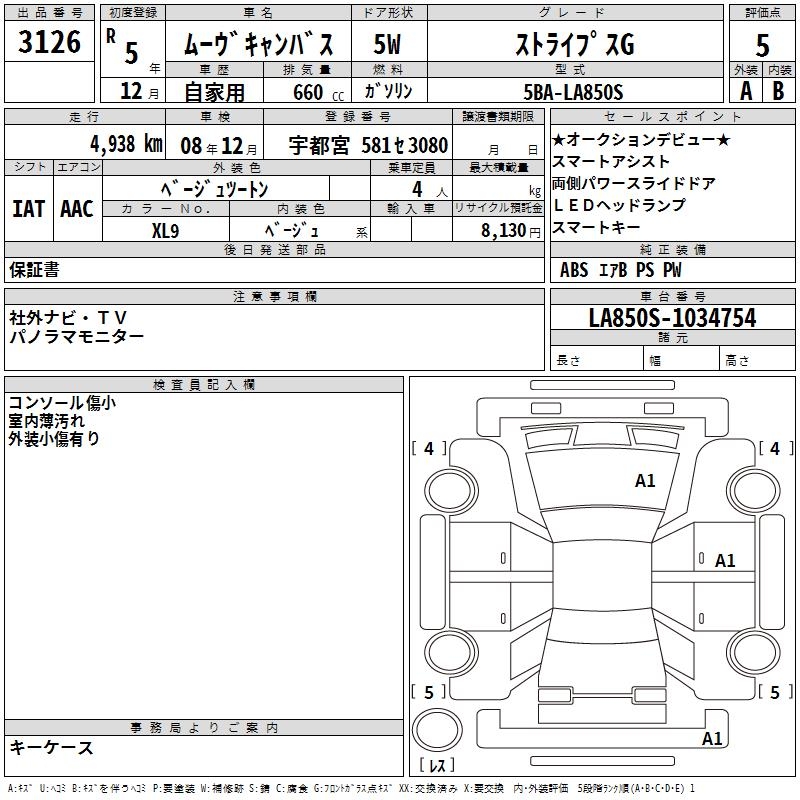
Task: Click the キーケース office notice
Action: coord(51,747)
